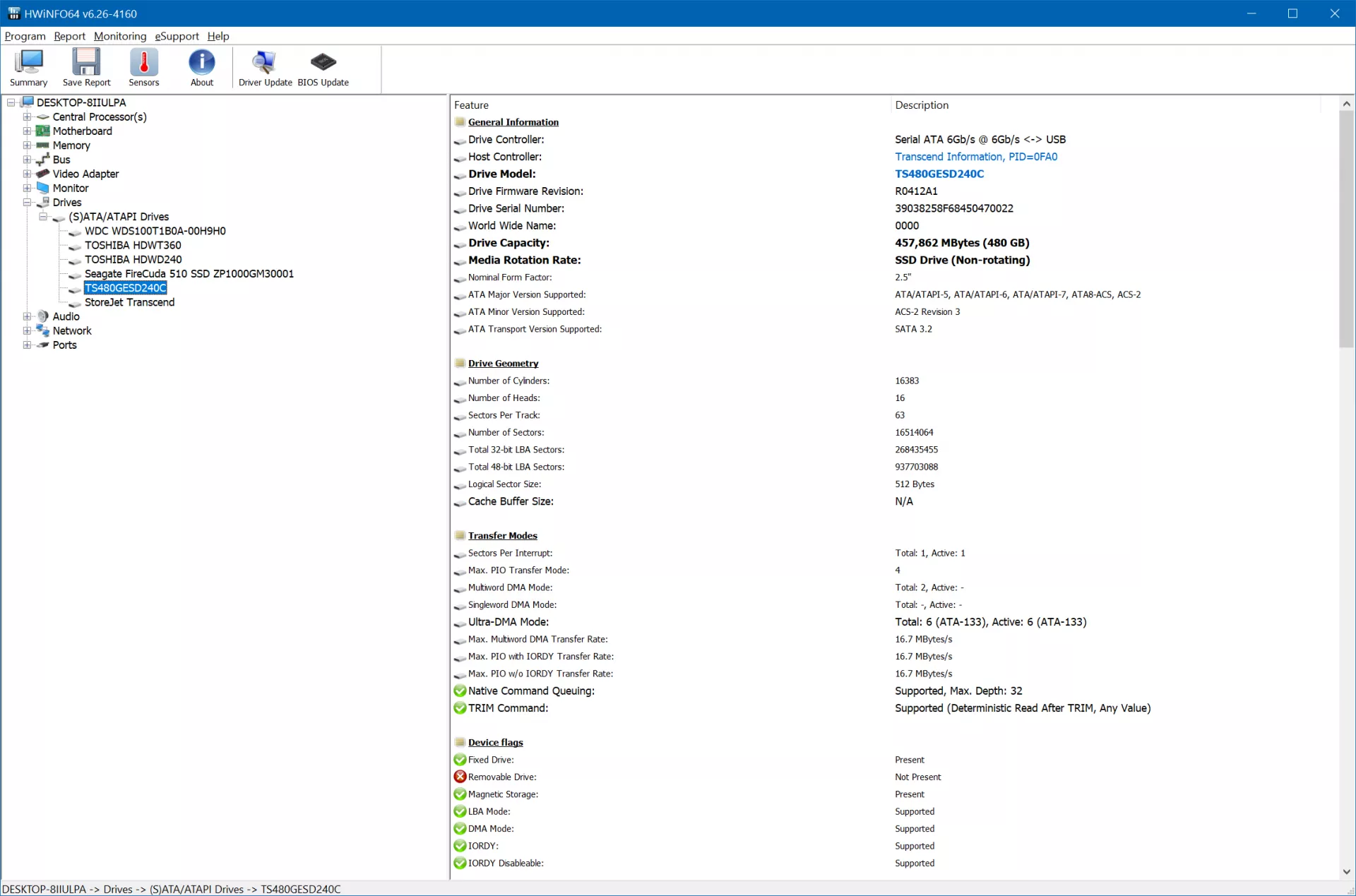The height and width of the screenshot is (896, 1356).
Task: Click the green check beside Native Command Queuing
Action: tap(460, 691)
